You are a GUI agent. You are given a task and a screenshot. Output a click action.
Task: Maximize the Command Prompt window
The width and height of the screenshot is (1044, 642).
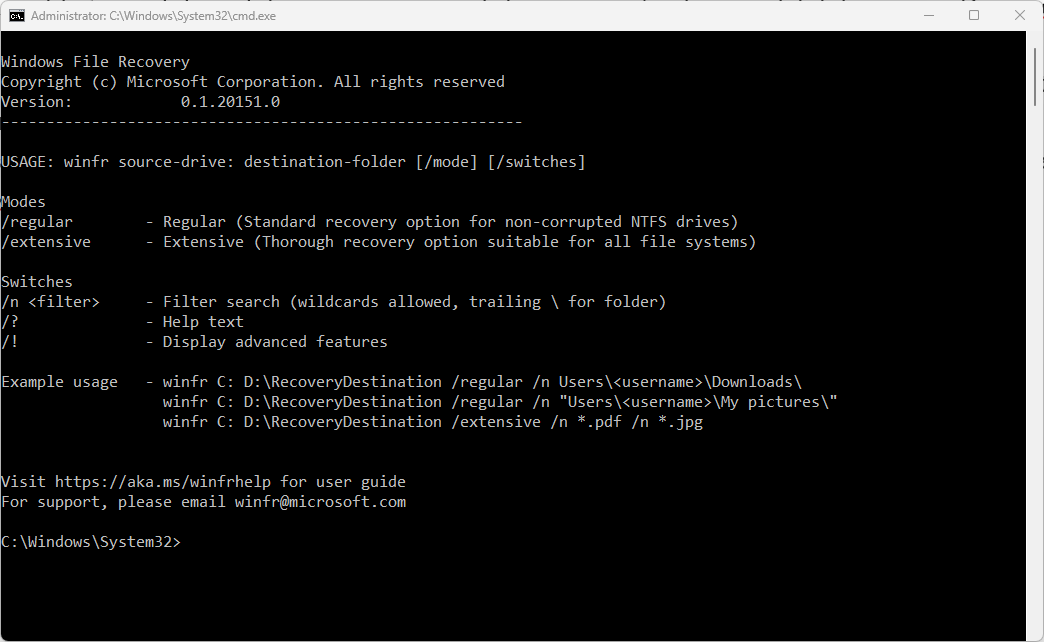[x=974, y=16]
